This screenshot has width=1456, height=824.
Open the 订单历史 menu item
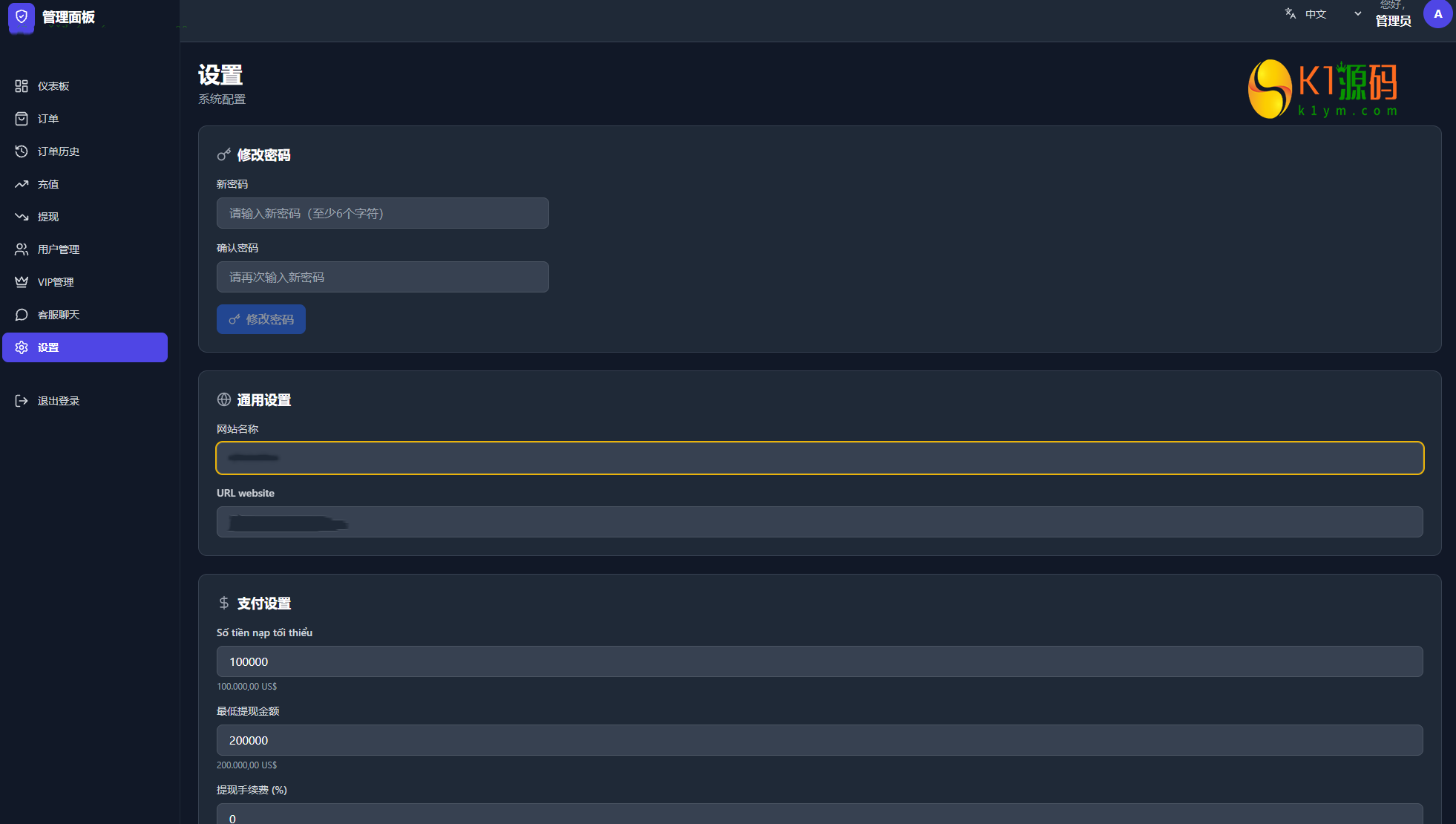point(85,151)
